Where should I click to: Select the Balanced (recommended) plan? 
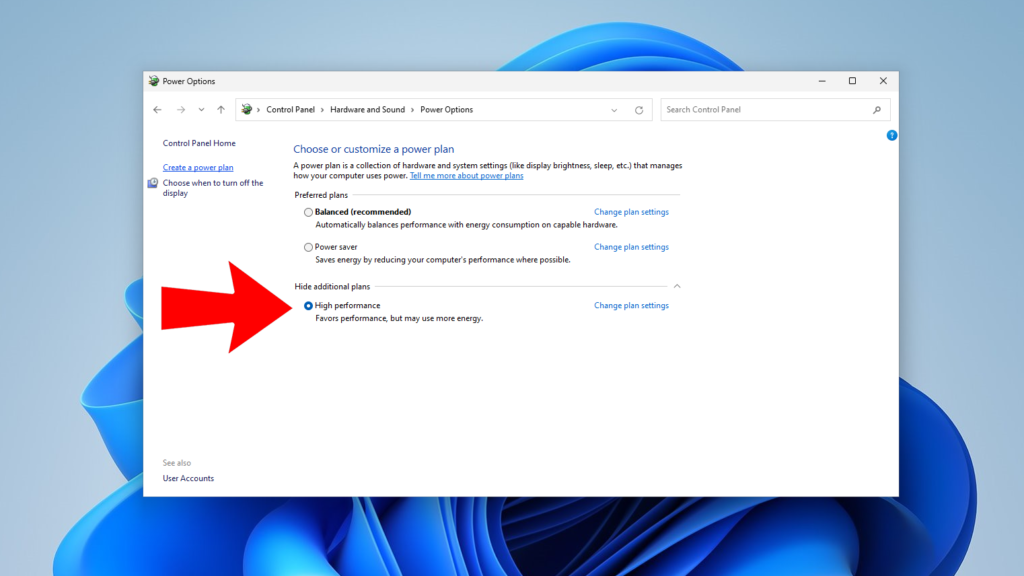(308, 212)
